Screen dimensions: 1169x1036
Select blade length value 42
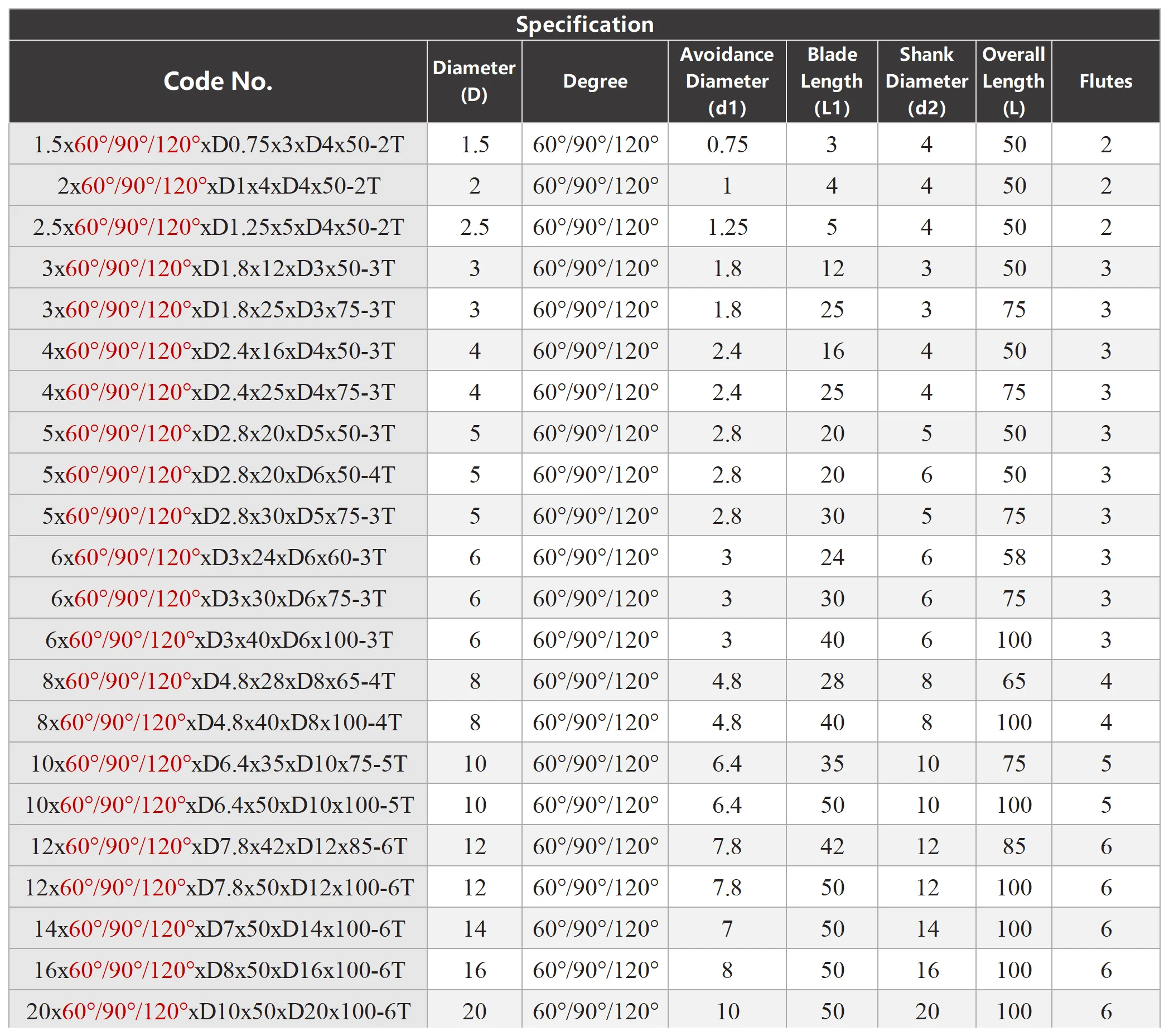[x=832, y=846]
